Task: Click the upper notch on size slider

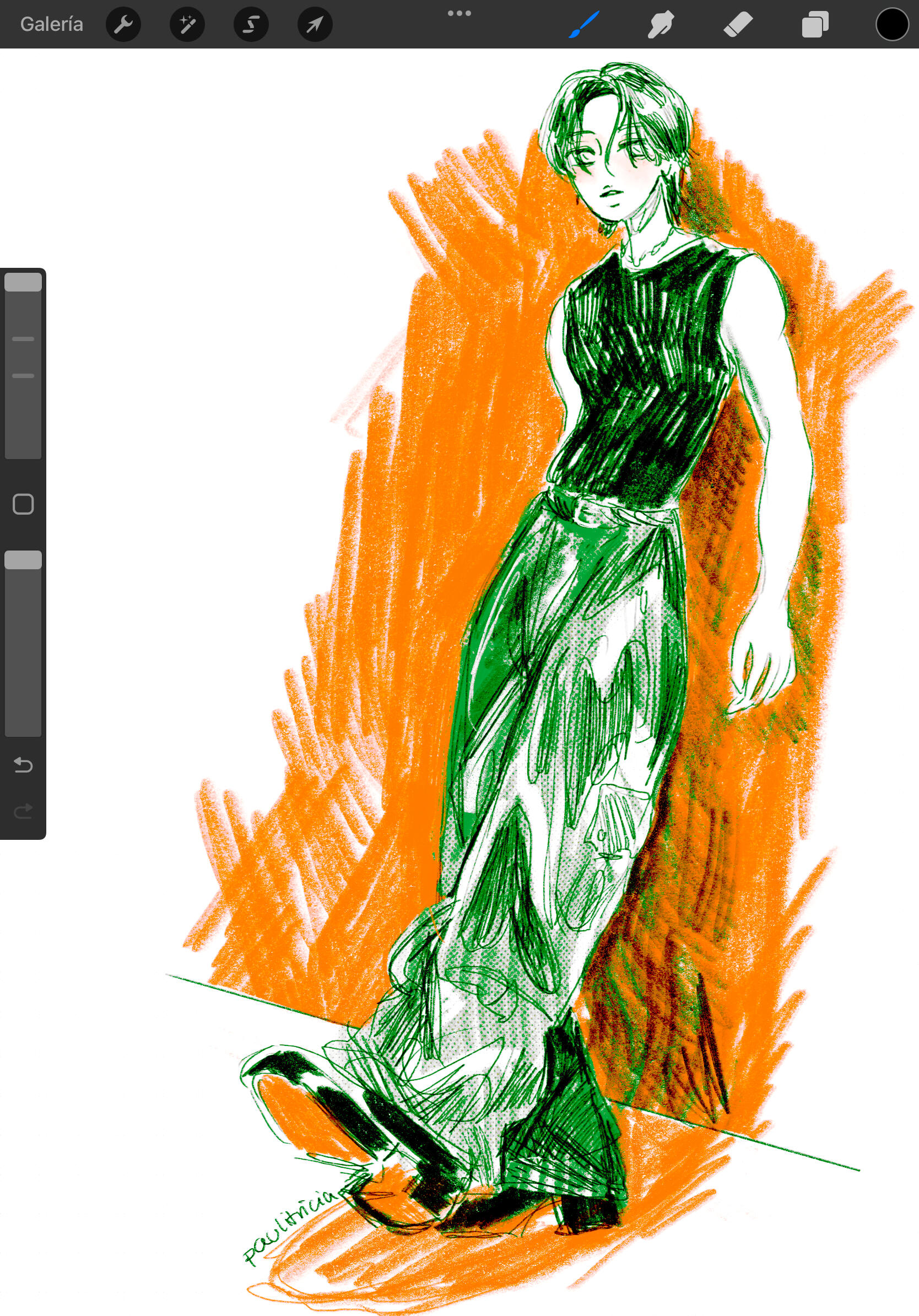Action: 23,339
